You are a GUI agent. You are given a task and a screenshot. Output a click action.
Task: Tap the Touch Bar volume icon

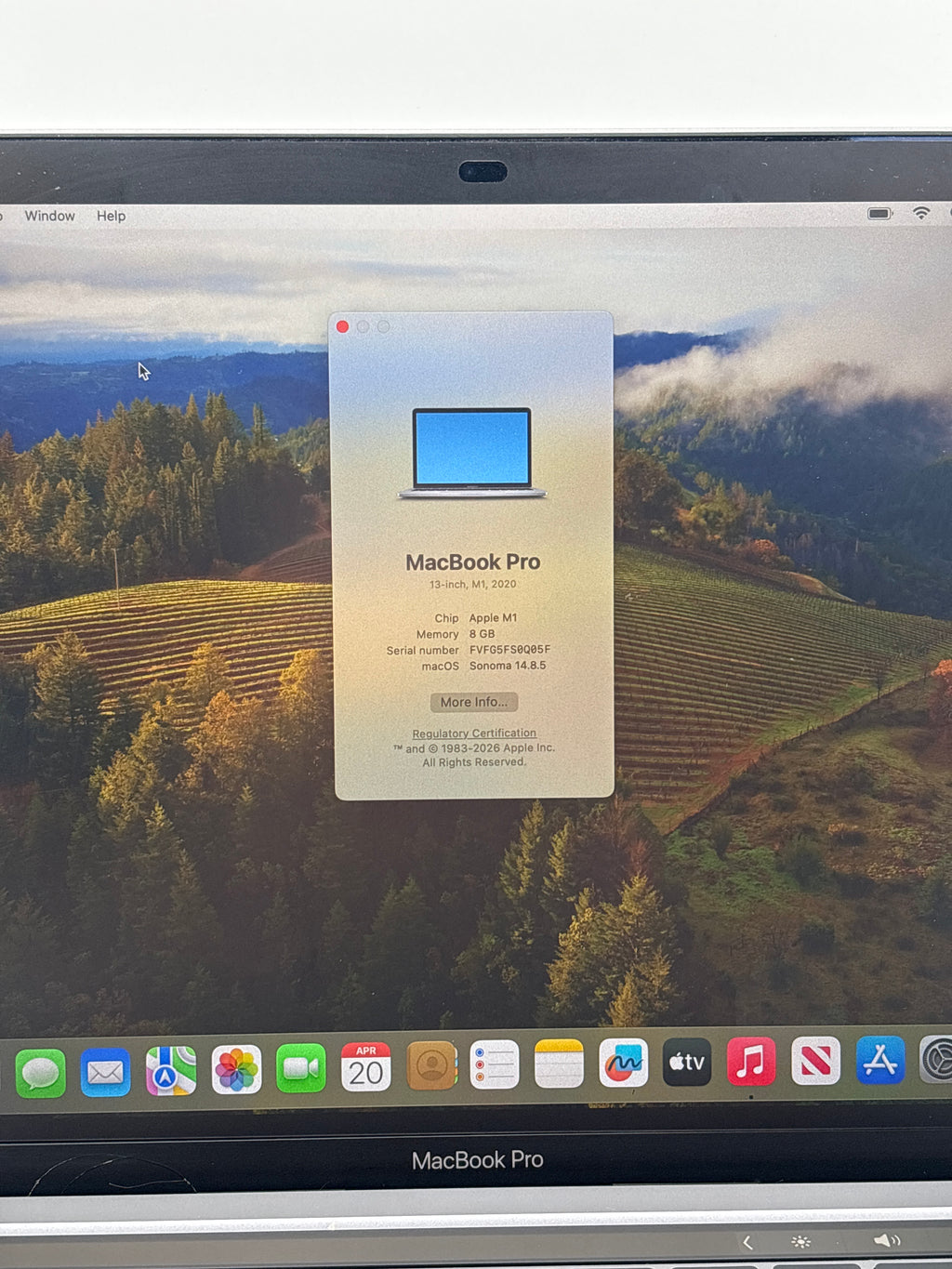coord(887,1240)
